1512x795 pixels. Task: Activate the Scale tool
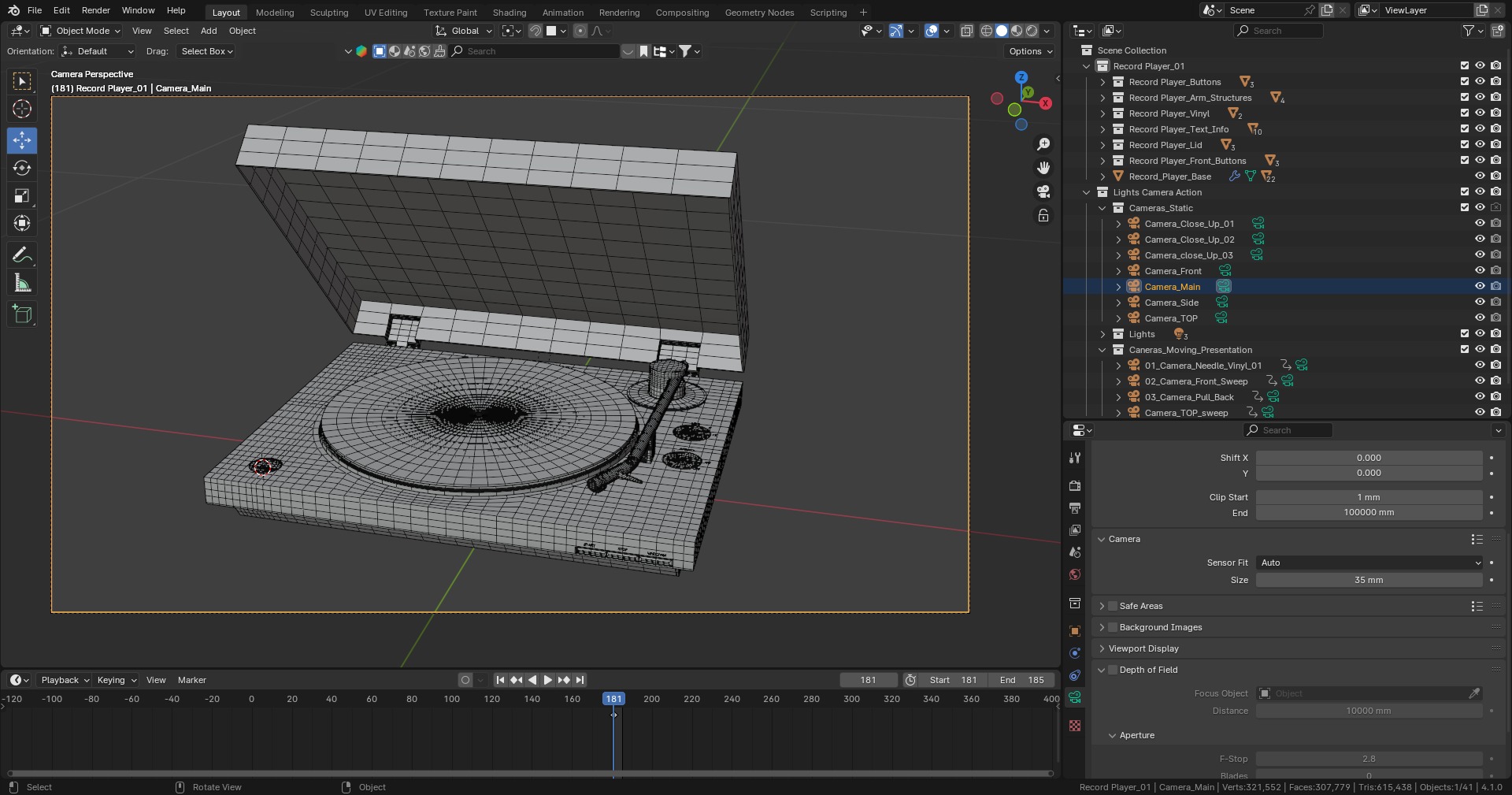[x=22, y=195]
